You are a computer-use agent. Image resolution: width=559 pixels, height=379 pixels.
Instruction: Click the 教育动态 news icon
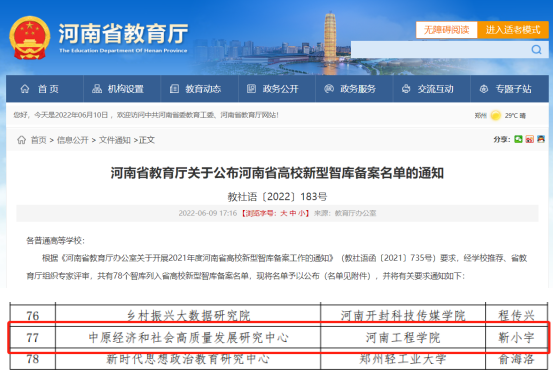click(174, 89)
